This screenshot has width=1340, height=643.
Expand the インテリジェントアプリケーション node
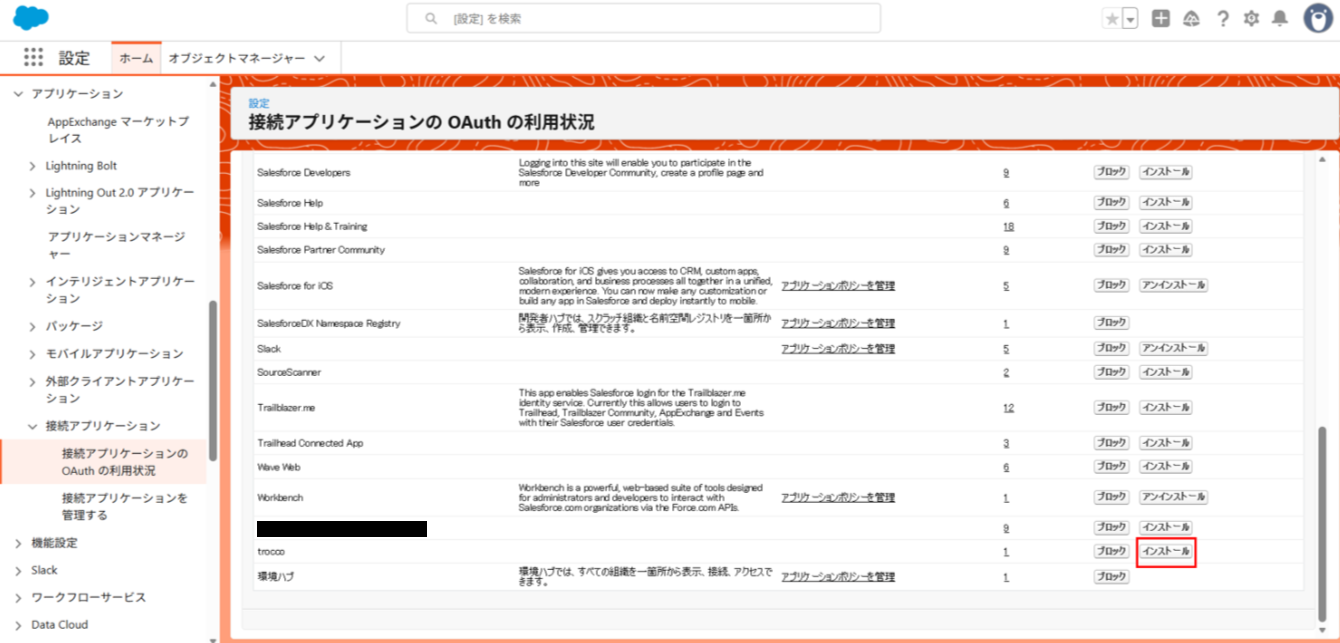[x=33, y=282]
